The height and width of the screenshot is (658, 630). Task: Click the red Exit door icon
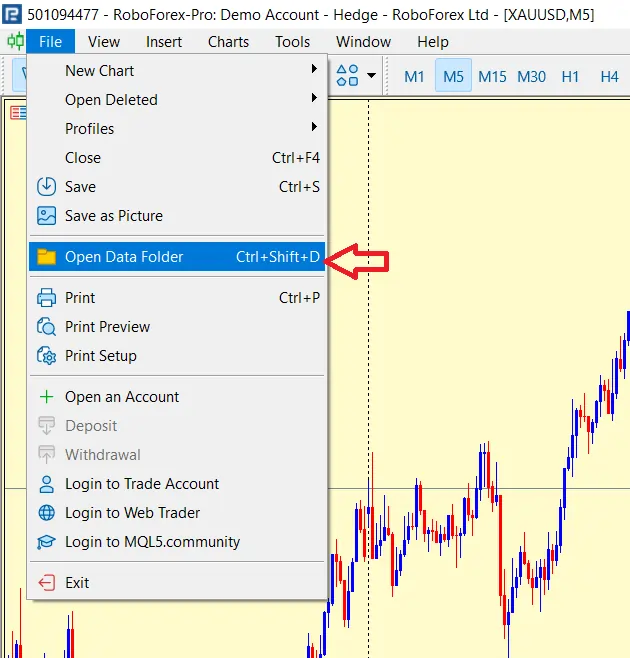[x=46, y=582]
